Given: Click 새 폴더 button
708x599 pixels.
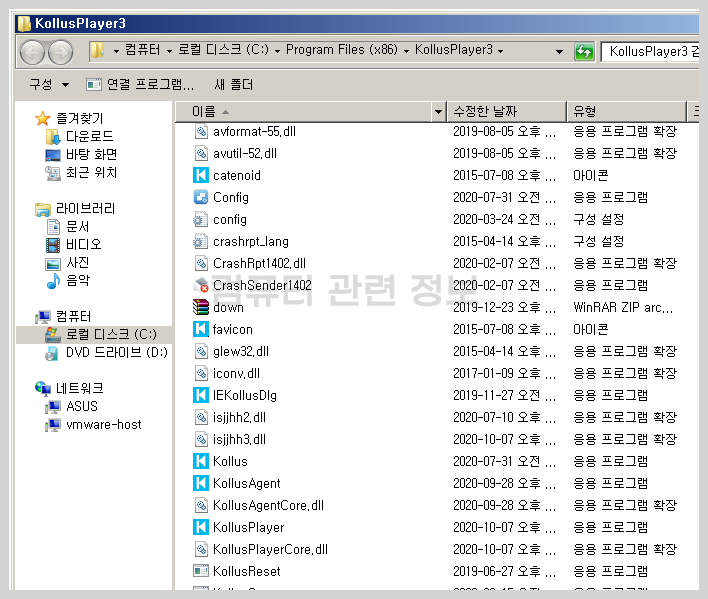Looking at the screenshot, I should click(x=233, y=84).
